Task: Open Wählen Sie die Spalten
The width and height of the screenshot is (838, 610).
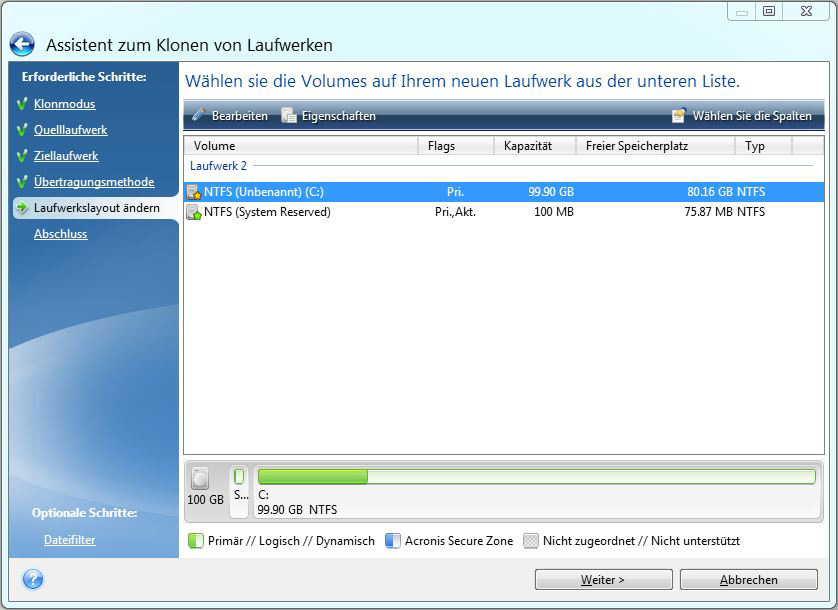Action: (741, 116)
